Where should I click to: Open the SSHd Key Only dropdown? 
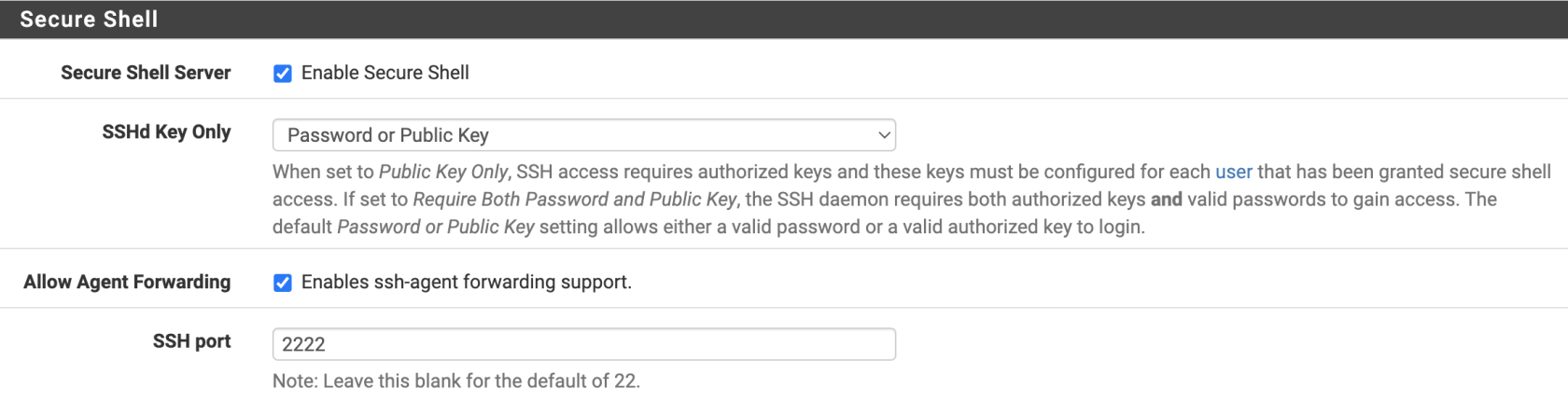click(x=582, y=135)
